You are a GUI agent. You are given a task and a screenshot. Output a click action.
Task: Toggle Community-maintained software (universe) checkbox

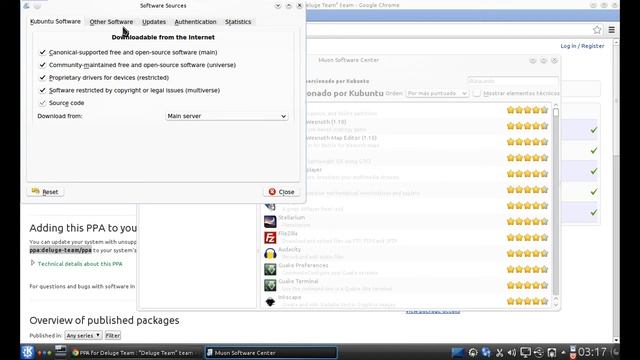click(x=42, y=65)
